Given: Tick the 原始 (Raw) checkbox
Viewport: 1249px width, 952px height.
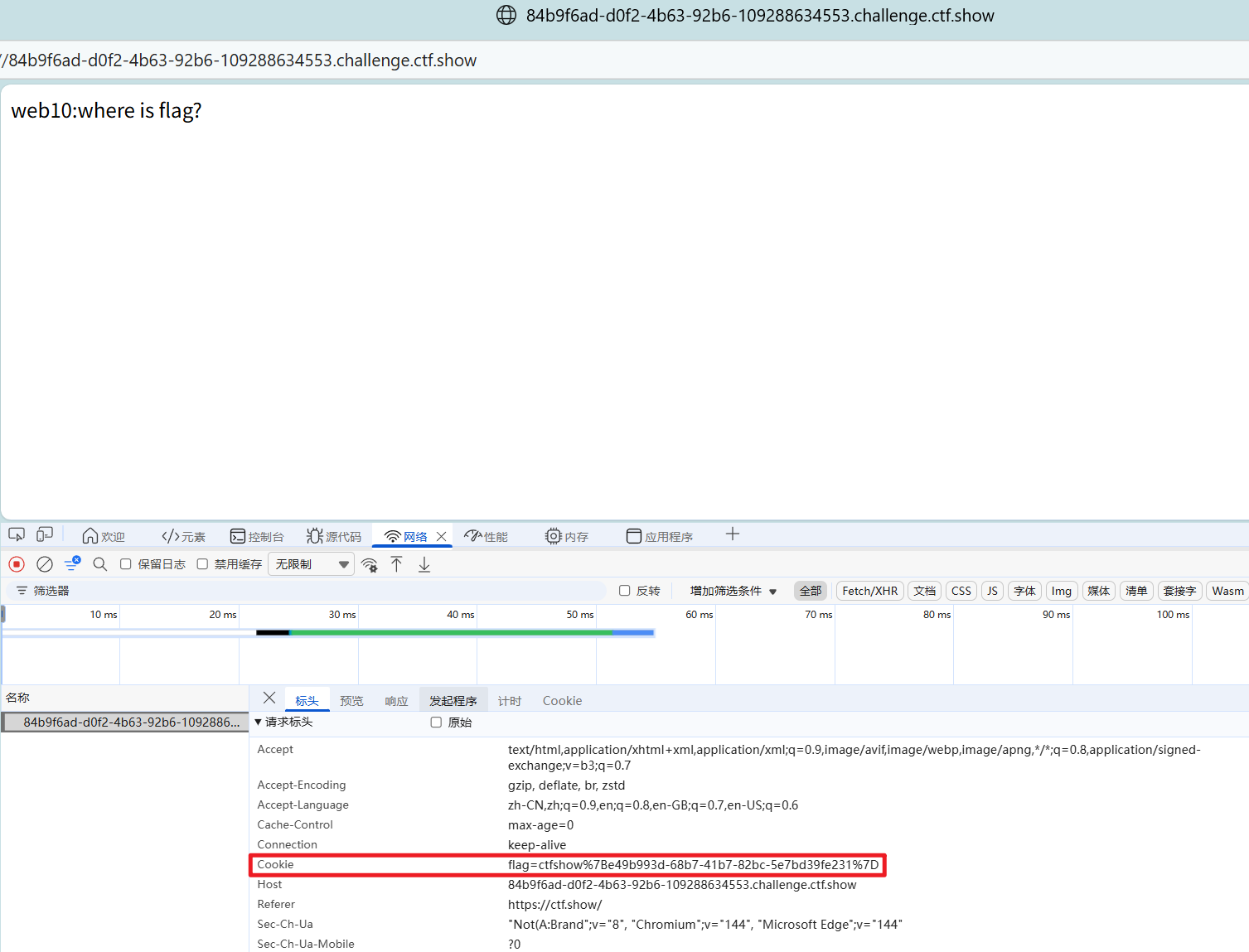Looking at the screenshot, I should tap(436, 722).
